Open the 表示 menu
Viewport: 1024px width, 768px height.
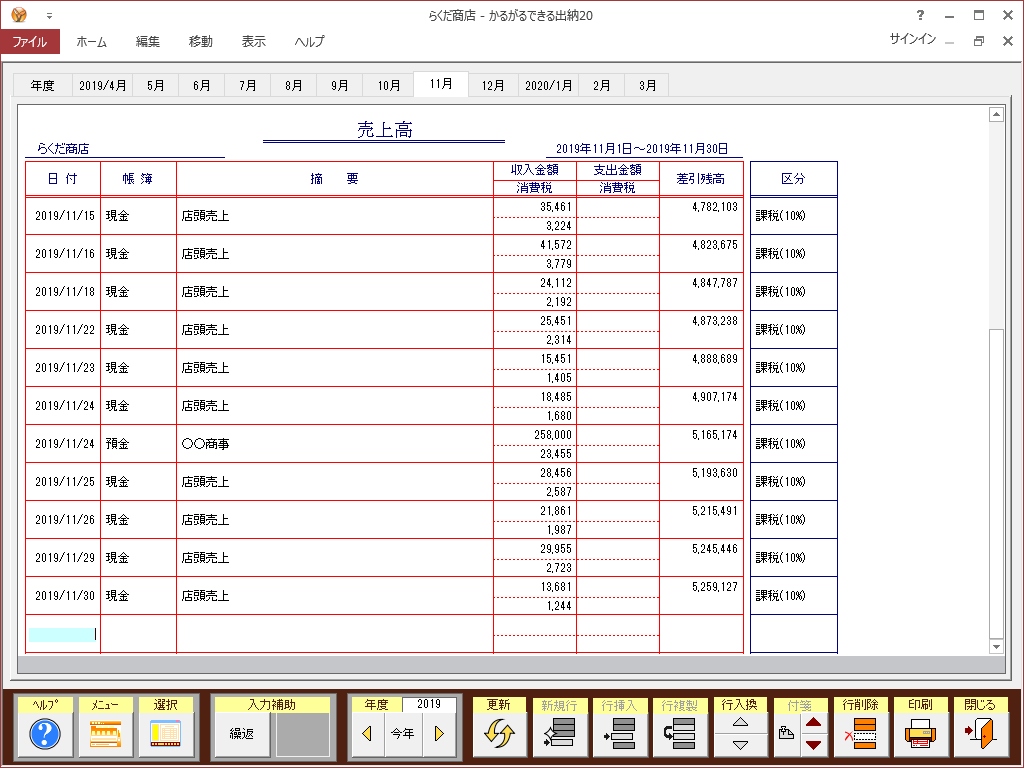point(253,41)
